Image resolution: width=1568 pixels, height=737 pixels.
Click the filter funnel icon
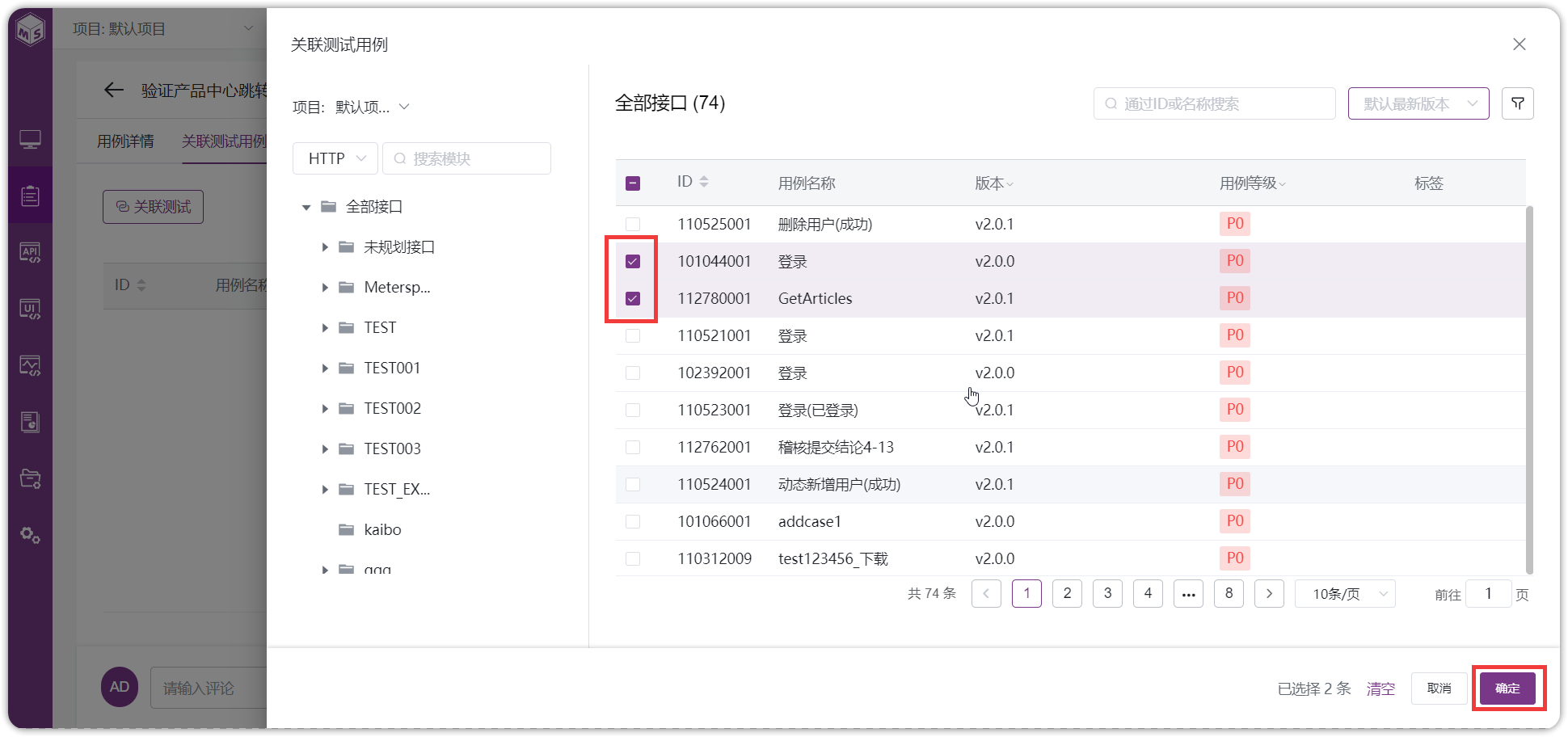pyautogui.click(x=1517, y=103)
